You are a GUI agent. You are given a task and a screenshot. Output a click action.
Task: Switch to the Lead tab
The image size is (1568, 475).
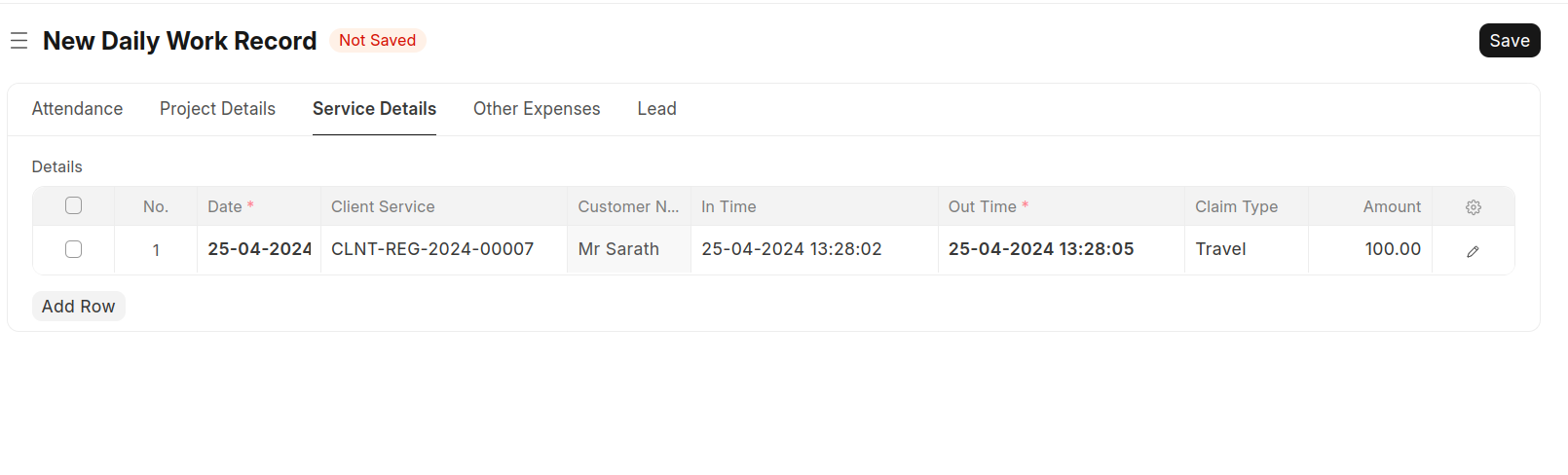tap(656, 109)
